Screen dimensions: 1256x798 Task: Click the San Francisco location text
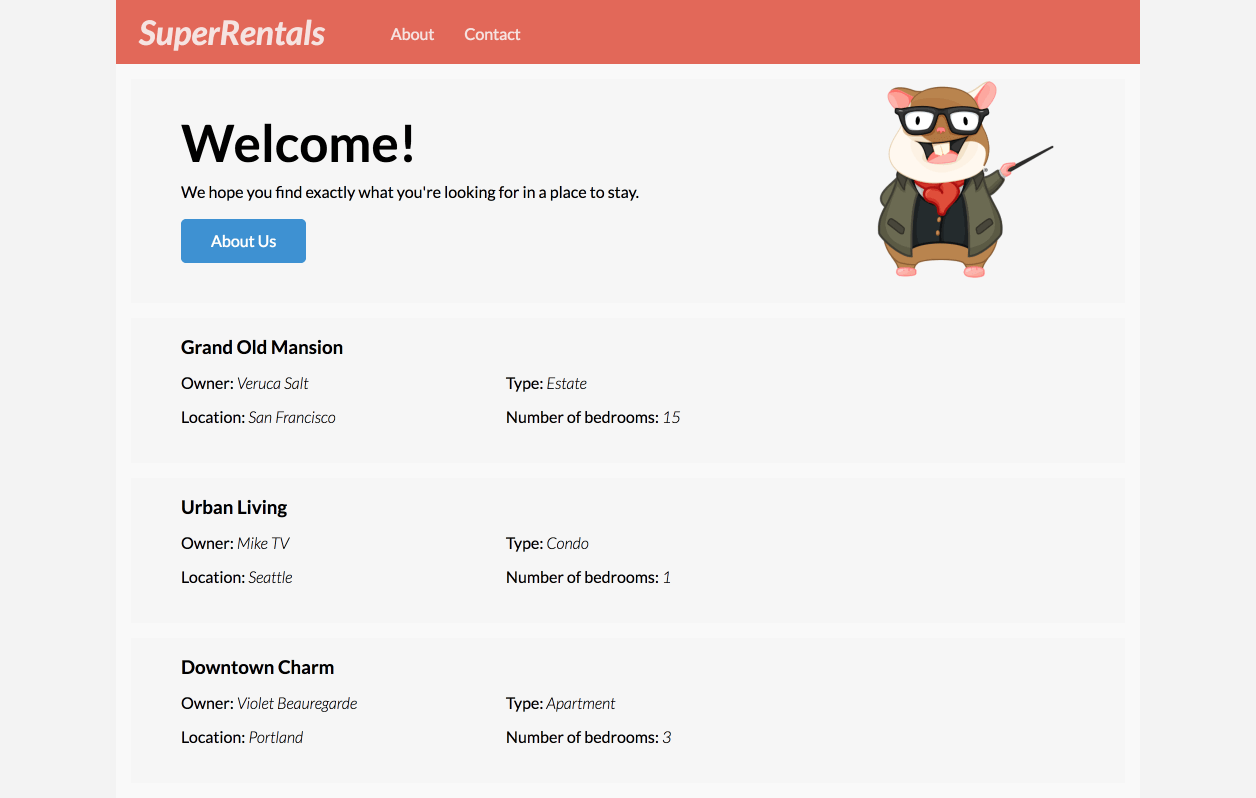coord(291,417)
